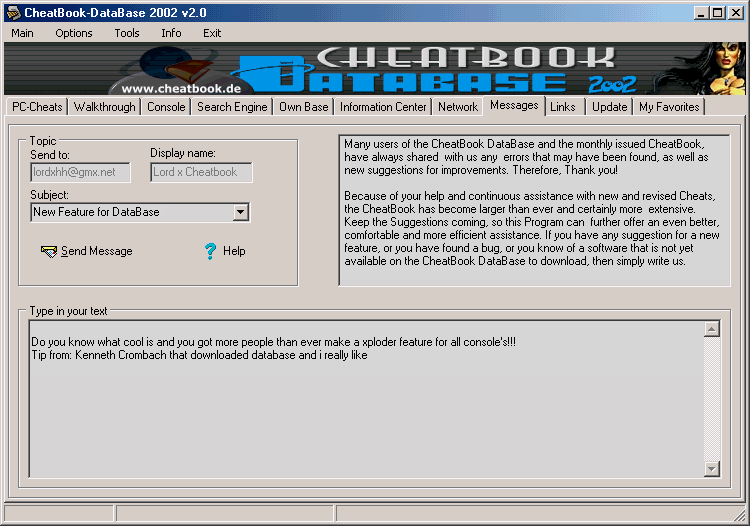Click the message text scrollbar up arrow

(x=712, y=329)
